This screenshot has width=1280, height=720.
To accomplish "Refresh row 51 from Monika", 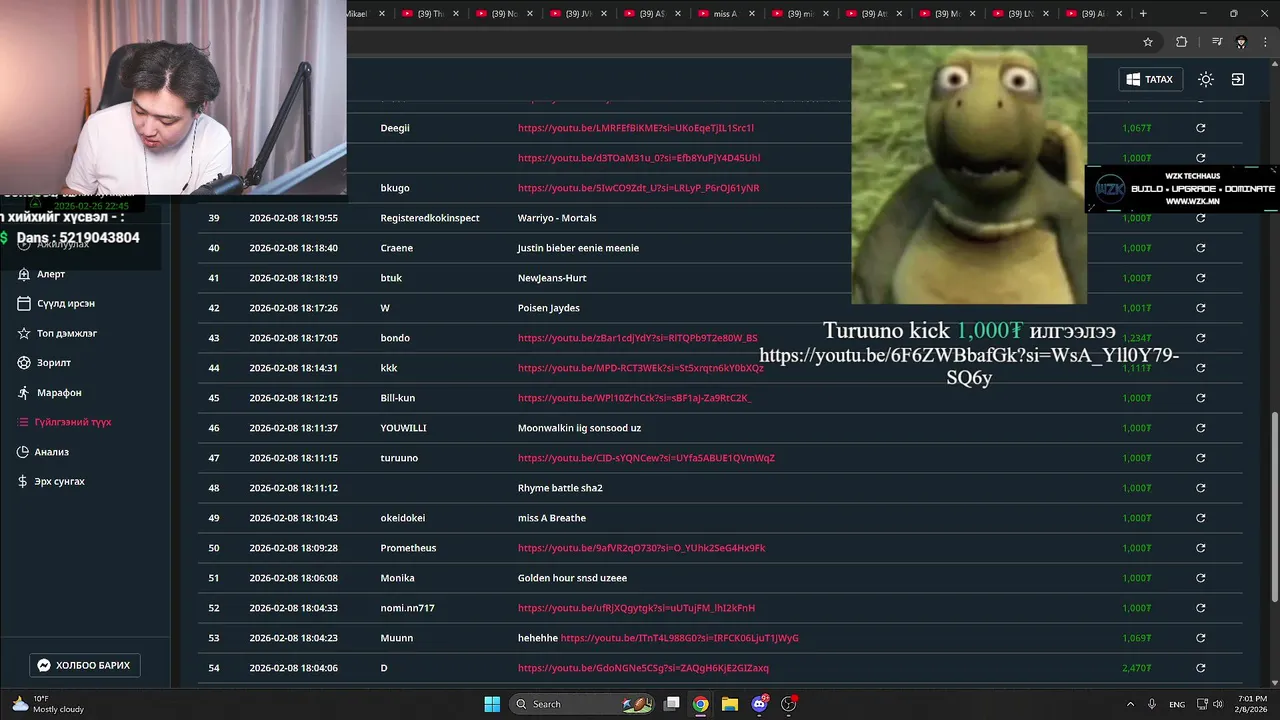I will 1200,578.
